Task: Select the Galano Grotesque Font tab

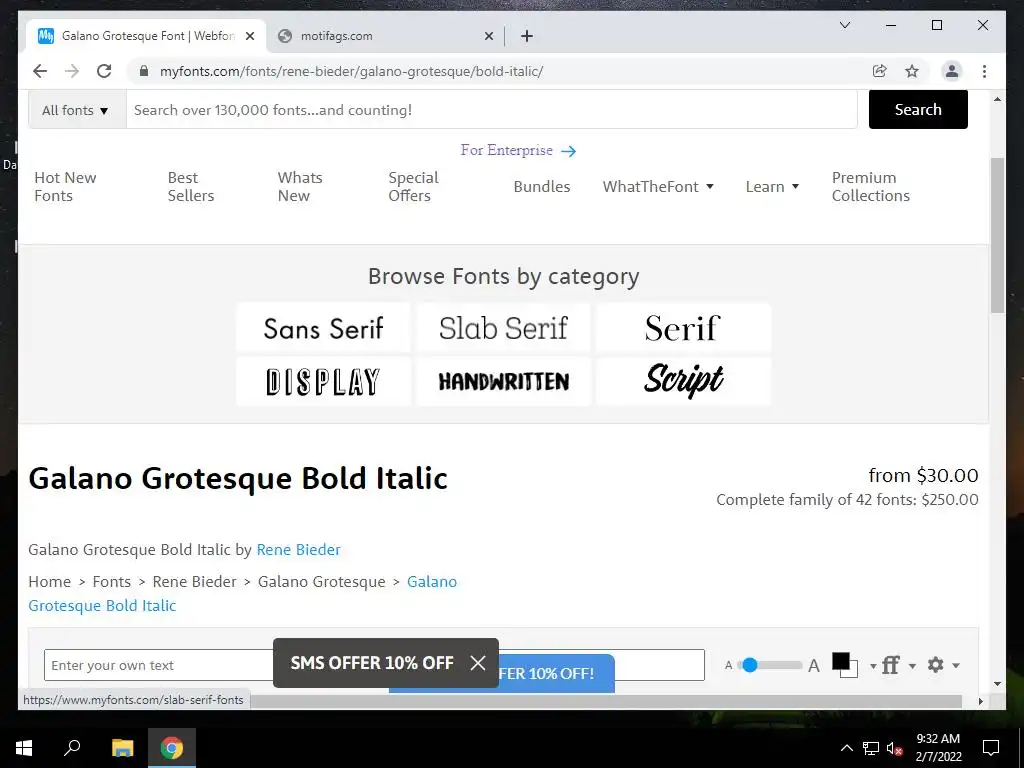Action: [x=146, y=36]
